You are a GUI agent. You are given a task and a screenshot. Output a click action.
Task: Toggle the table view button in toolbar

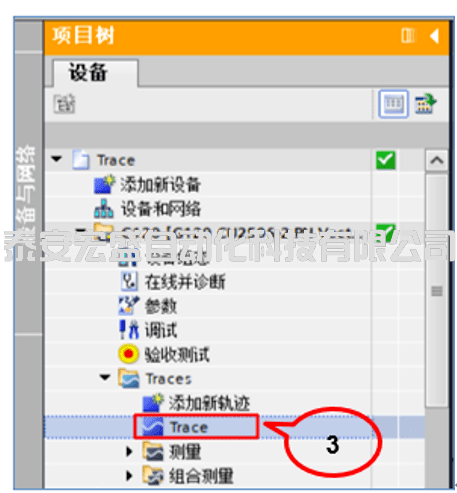tap(393, 104)
